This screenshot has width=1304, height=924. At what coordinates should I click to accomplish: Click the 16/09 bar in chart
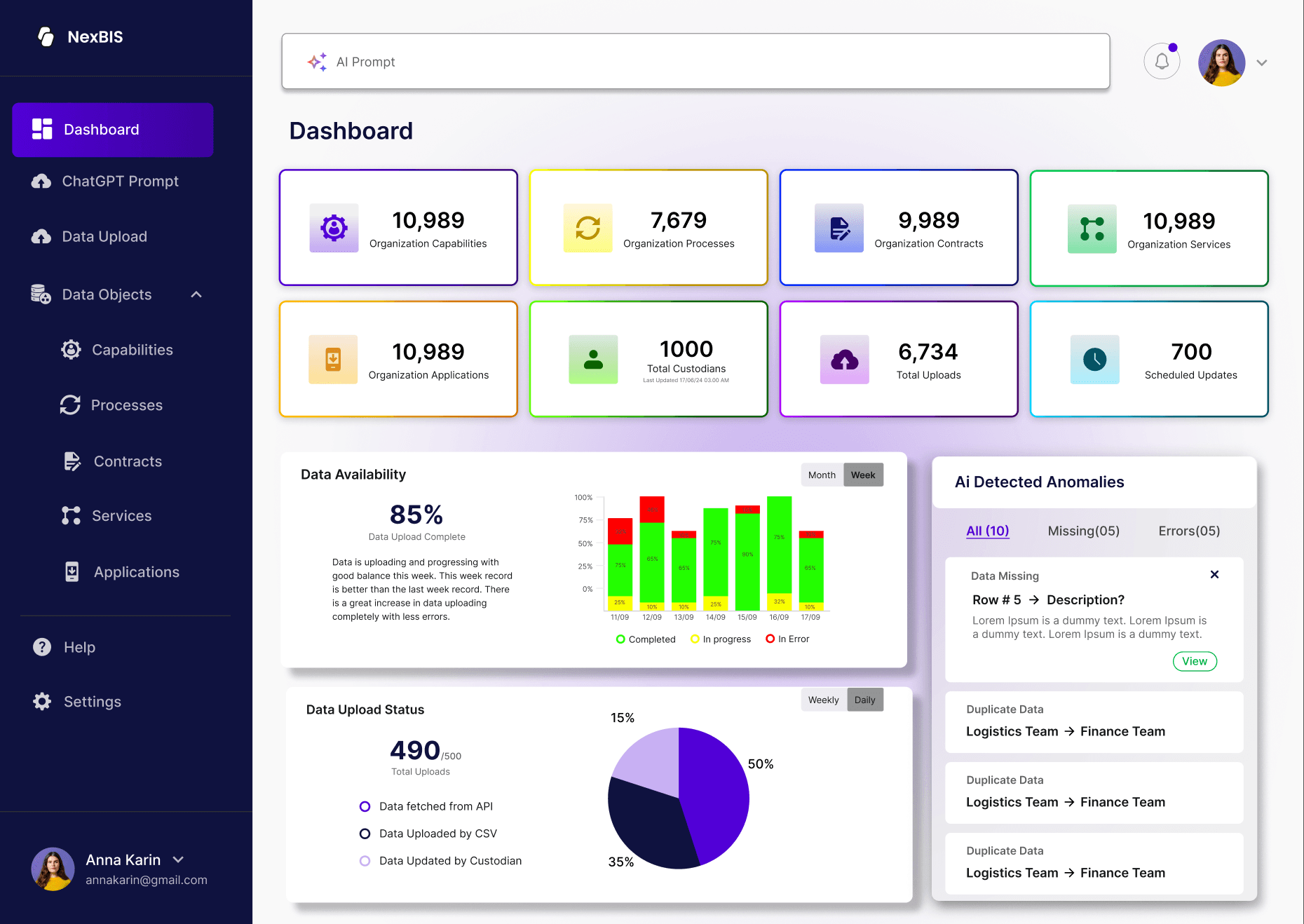[x=779, y=553]
